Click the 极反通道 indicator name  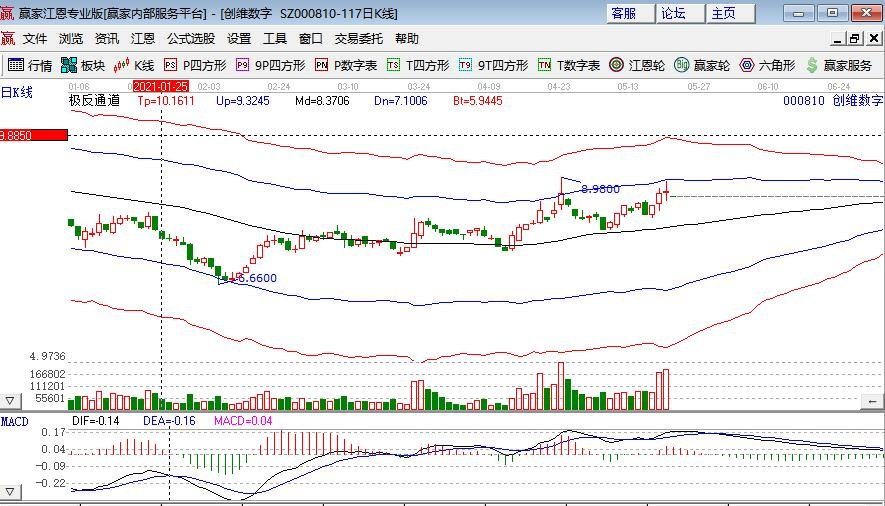[x=94, y=100]
